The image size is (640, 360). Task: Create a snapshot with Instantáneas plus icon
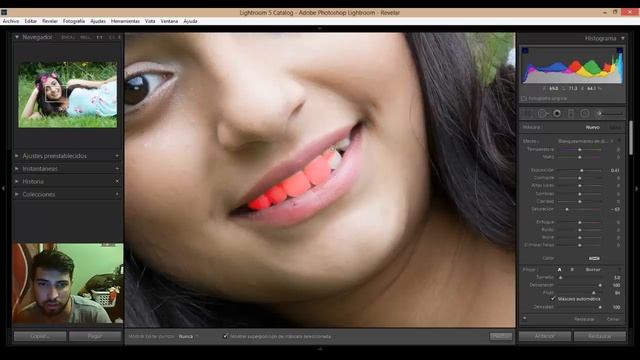coord(117,169)
